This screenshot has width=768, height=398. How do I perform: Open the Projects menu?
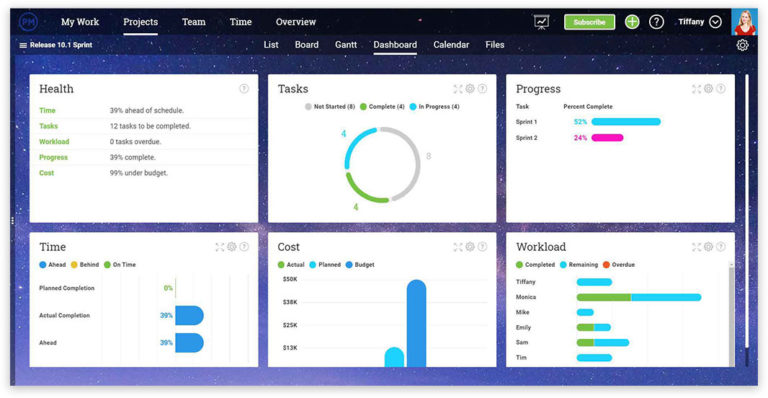(x=141, y=22)
